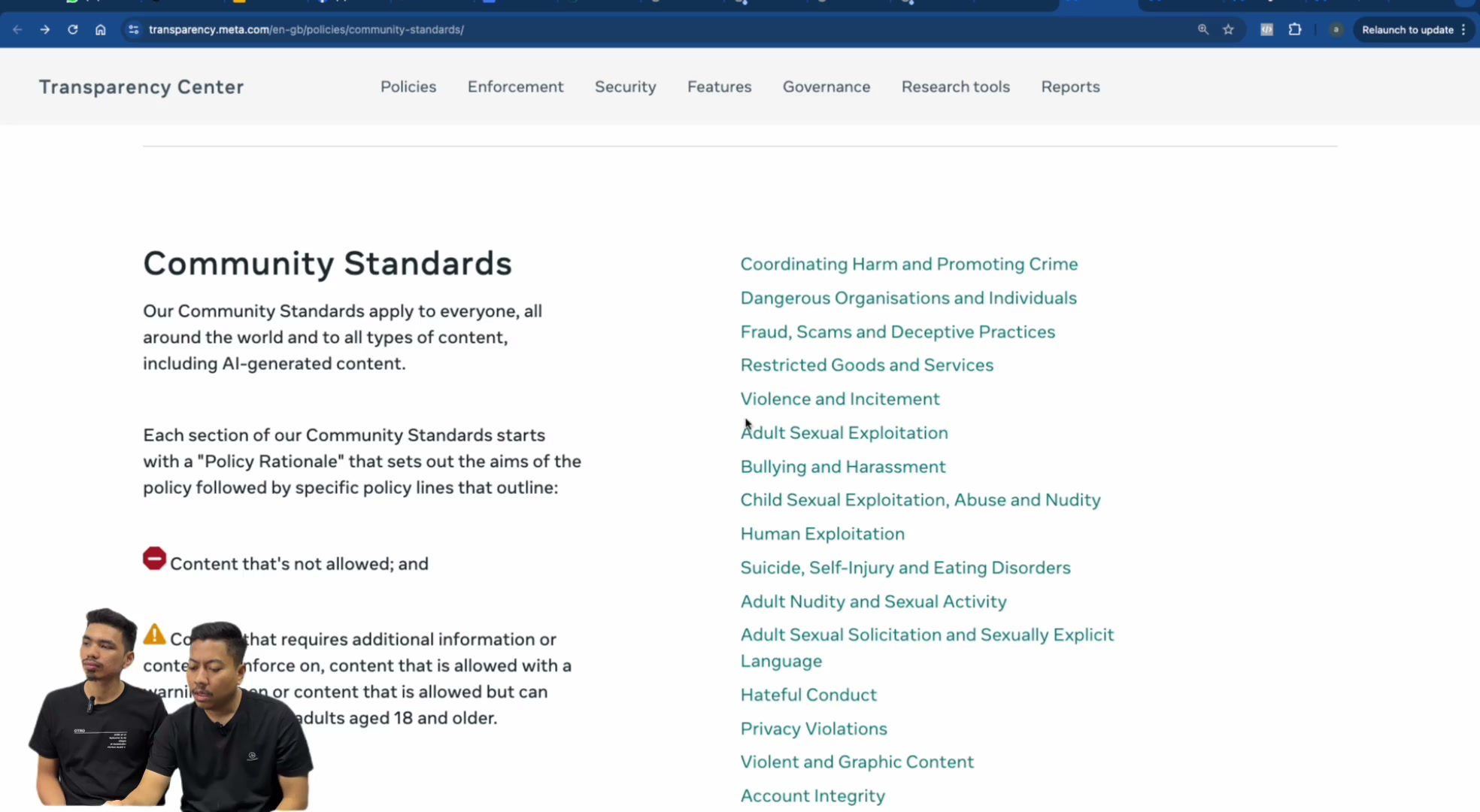Go back using browser back arrow
Image resolution: width=1480 pixels, height=812 pixels.
coord(17,29)
